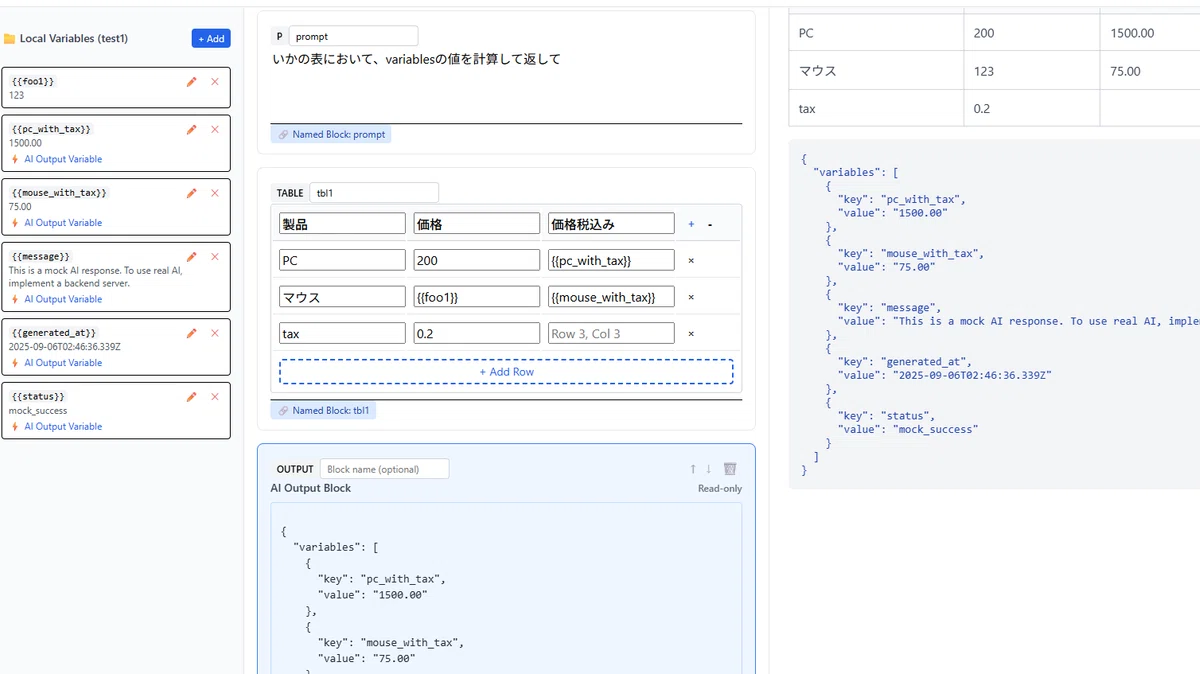This screenshot has height=674, width=1200.
Task: Click AI Output Variable link under {{mouse_with_tax}}
Action: pyautogui.click(x=63, y=223)
